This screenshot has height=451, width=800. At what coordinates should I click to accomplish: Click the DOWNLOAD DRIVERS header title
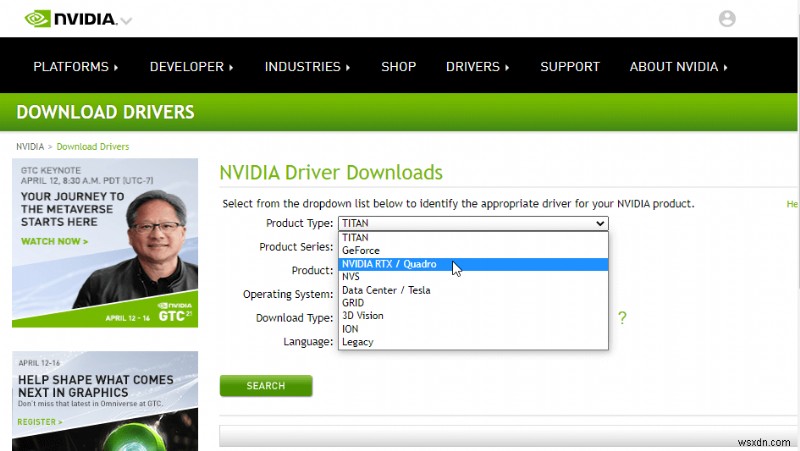tap(105, 112)
